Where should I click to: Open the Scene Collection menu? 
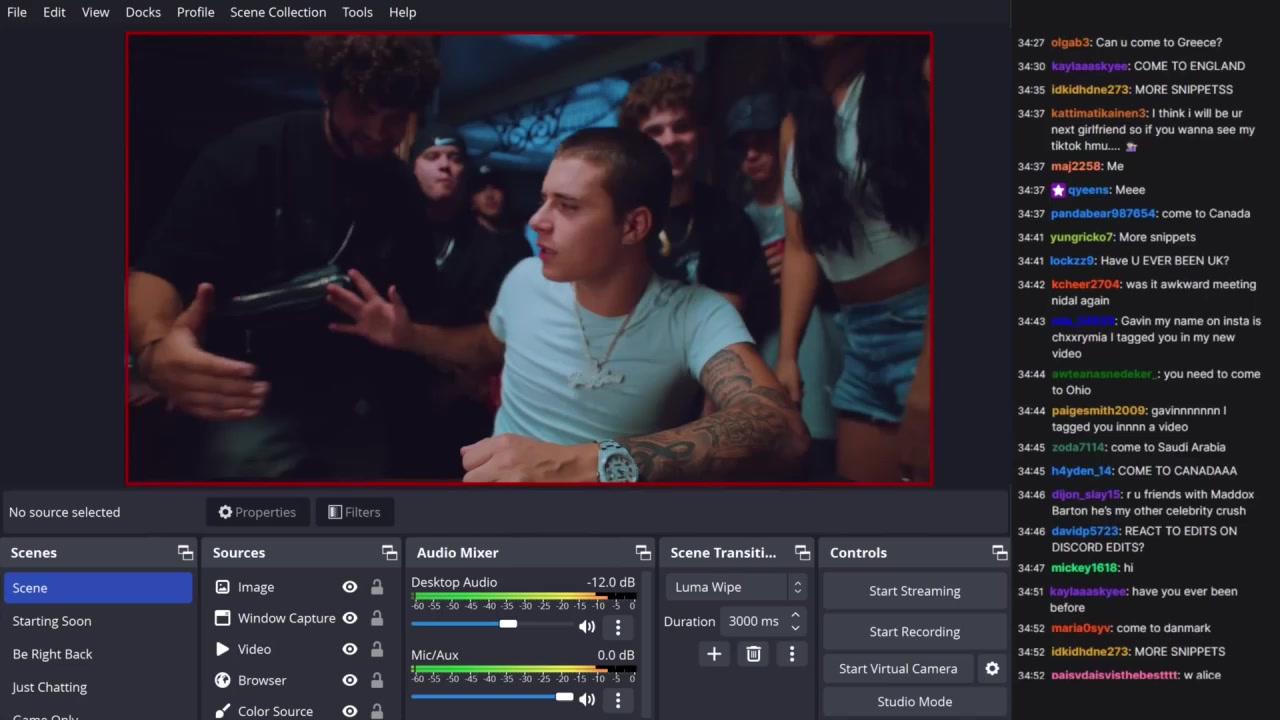coord(278,12)
